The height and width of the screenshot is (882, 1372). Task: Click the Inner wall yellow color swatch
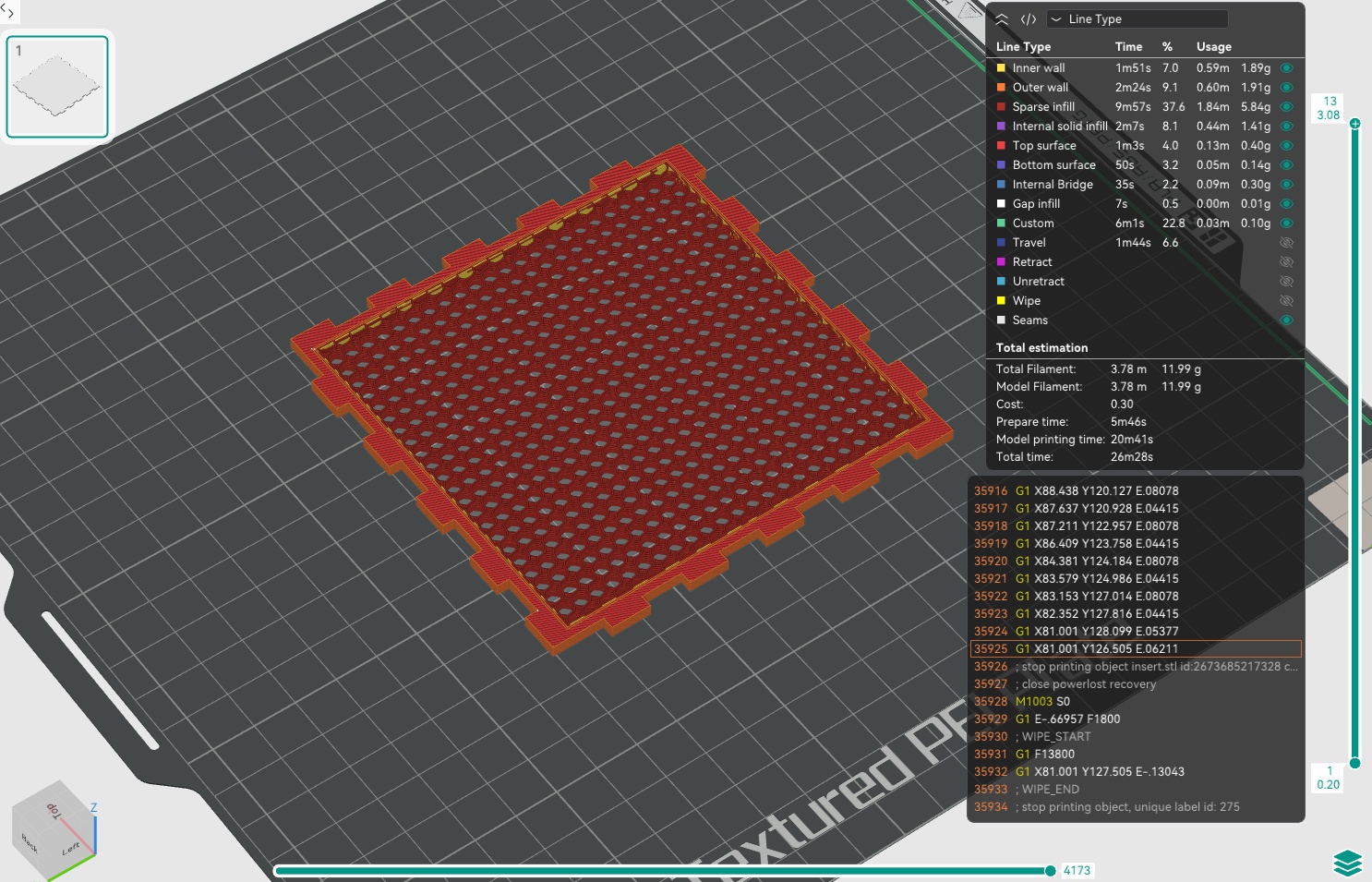point(1001,68)
